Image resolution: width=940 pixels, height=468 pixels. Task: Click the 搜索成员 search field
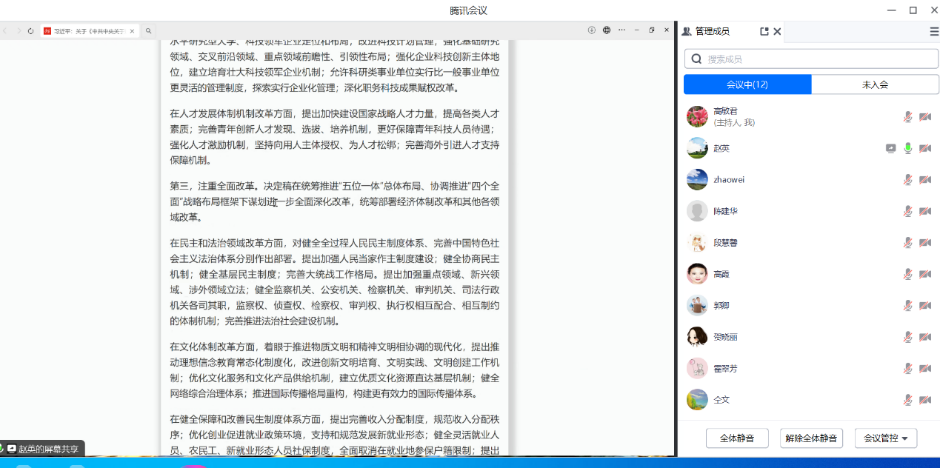[x=811, y=59]
